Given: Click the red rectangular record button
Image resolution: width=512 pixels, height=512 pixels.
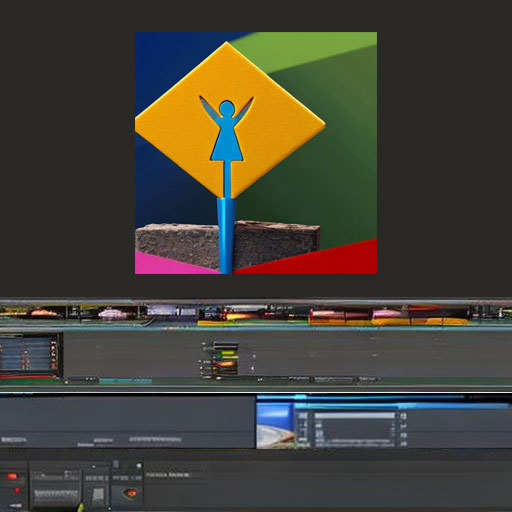Looking at the screenshot, I should pyautogui.click(x=12, y=476).
